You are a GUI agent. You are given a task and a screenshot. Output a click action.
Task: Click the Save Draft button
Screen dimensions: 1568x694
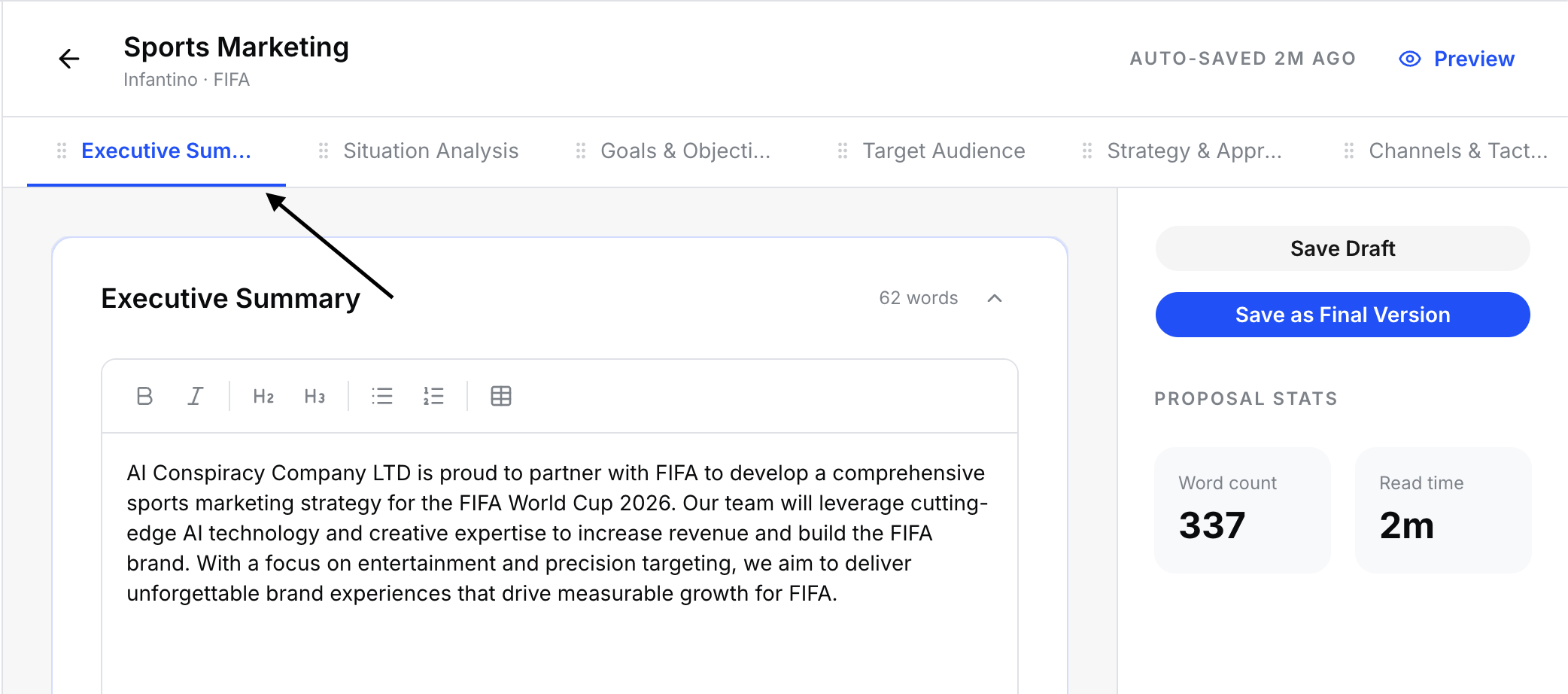coord(1342,248)
